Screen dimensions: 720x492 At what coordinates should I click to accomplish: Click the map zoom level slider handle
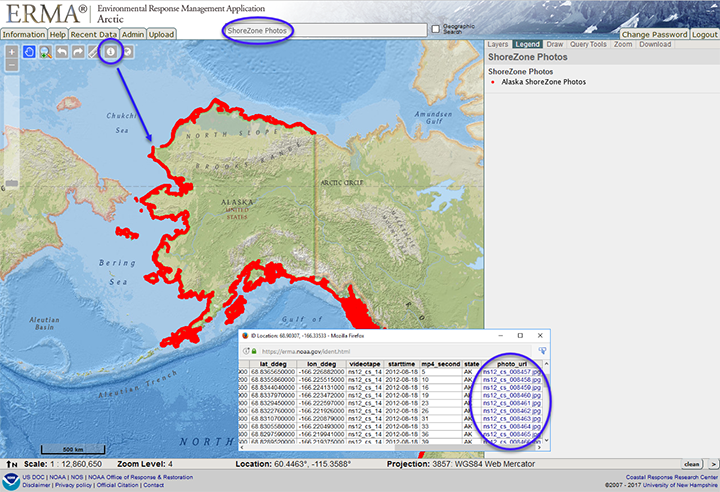click(x=12, y=183)
